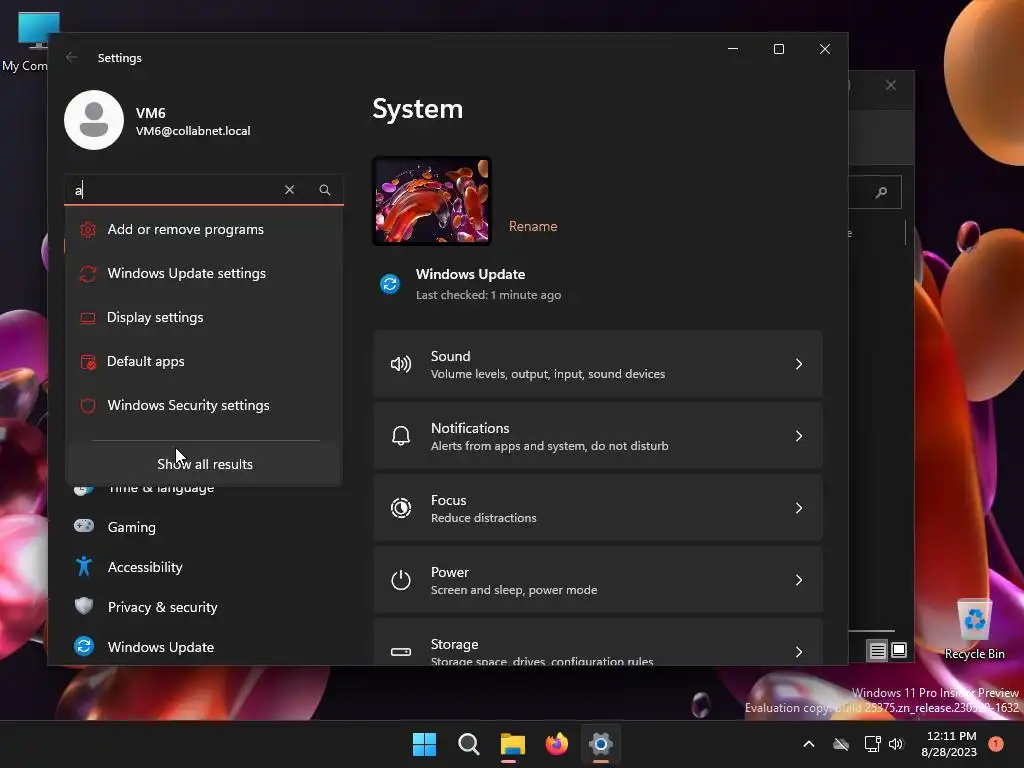
Task: Open Windows Update settings search result
Action: pyautogui.click(x=204, y=273)
